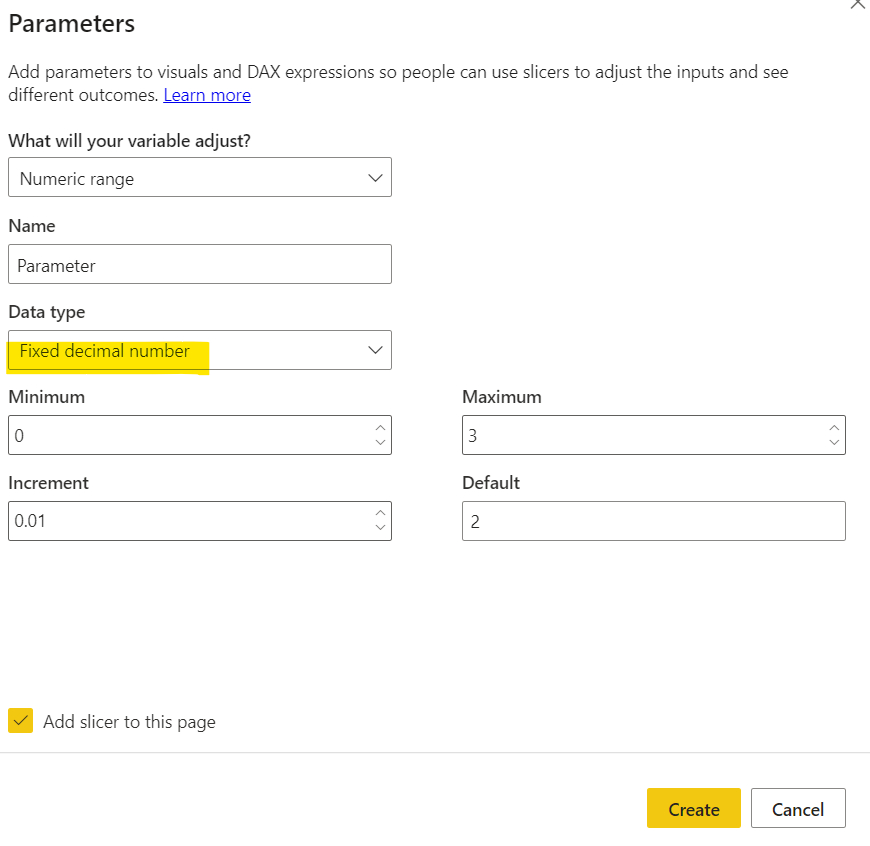This screenshot has height=846, width=870.
Task: Close the Parameters dialog with X
Action: tap(858, 4)
